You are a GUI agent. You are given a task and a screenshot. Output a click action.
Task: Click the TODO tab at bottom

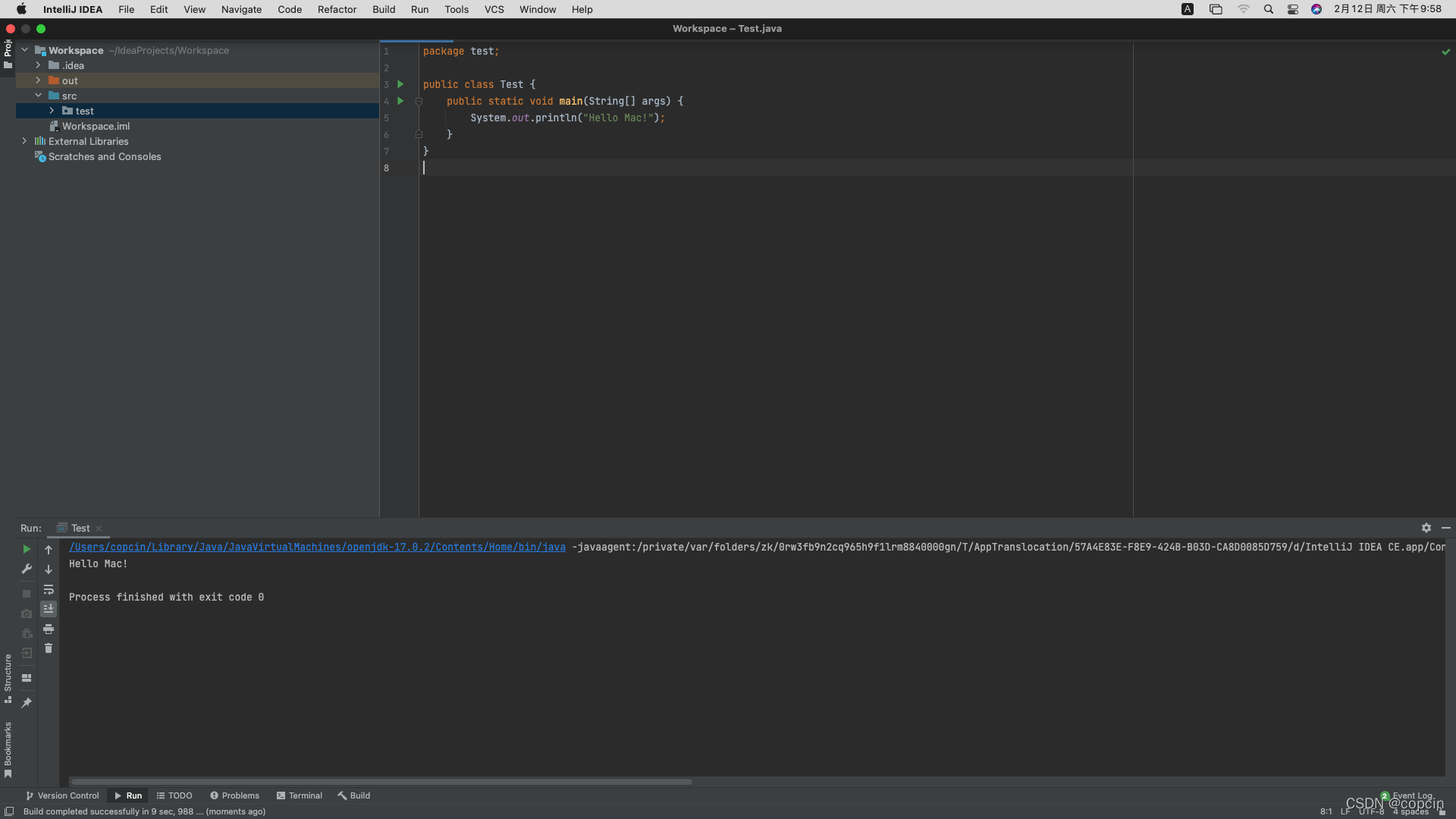point(180,795)
